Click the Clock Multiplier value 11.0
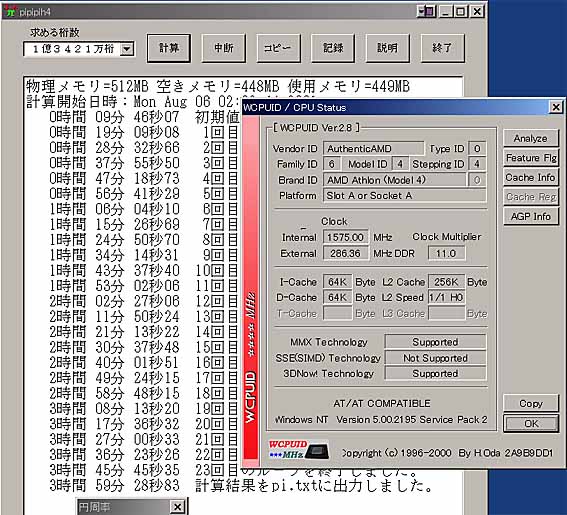Image resolution: width=567 pixels, height=515 pixels. coord(446,253)
